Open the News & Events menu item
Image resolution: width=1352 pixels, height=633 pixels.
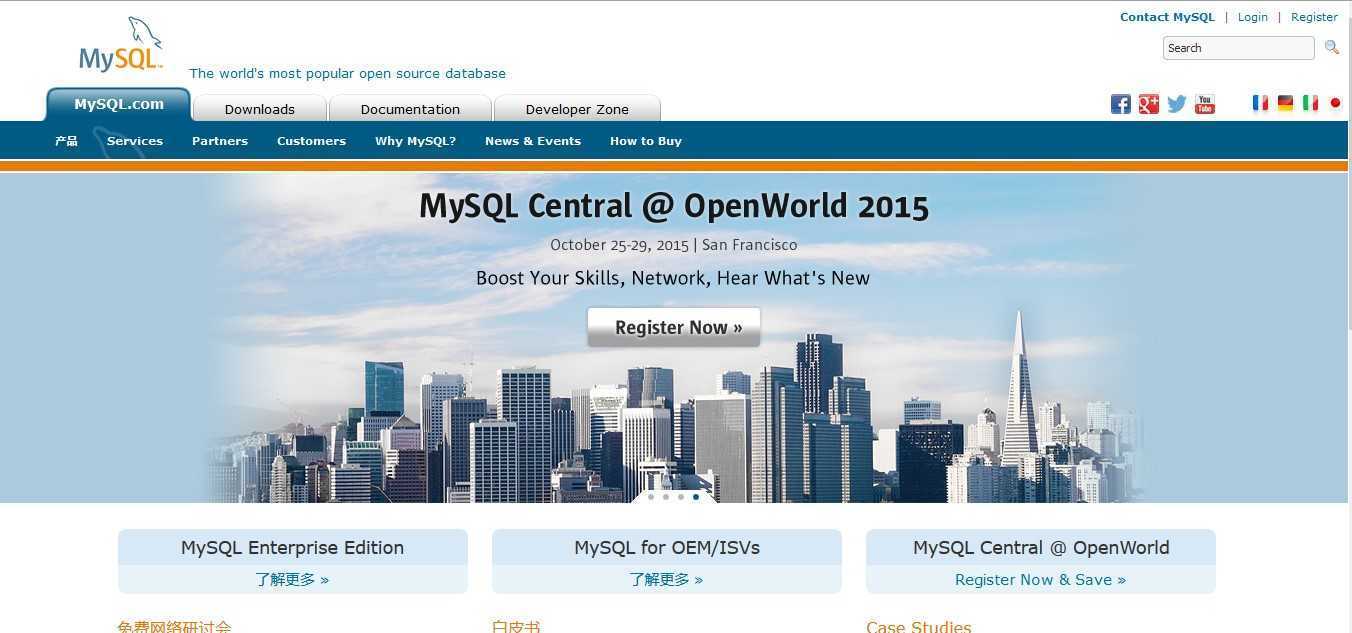pos(533,141)
